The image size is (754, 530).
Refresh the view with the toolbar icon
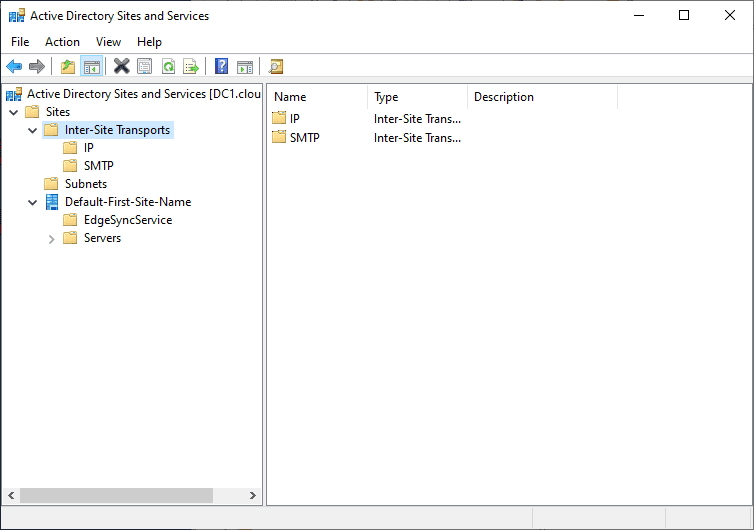click(168, 66)
